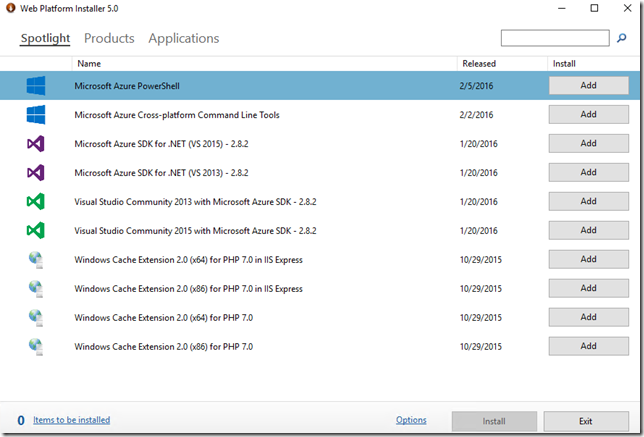Maximize the Web Platform Installer window

tap(594, 8)
